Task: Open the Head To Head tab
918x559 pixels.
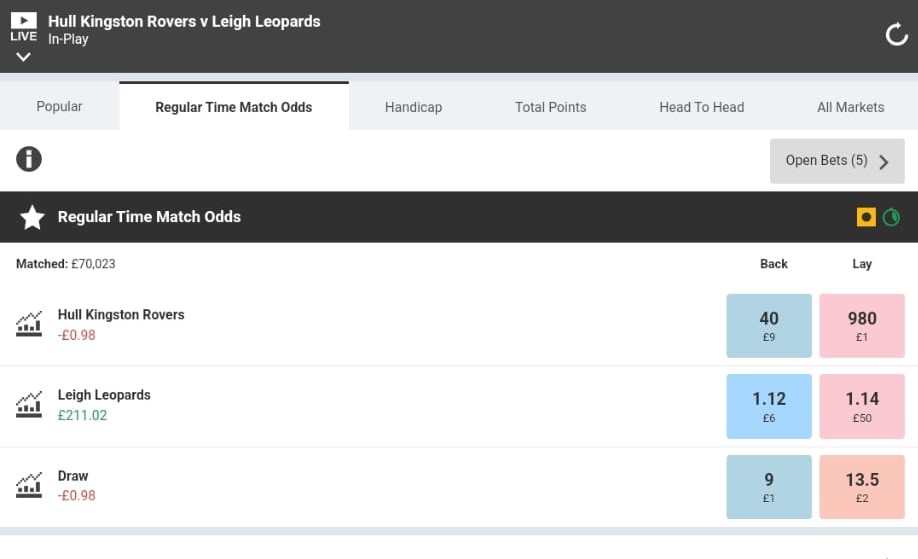Action: tap(701, 107)
